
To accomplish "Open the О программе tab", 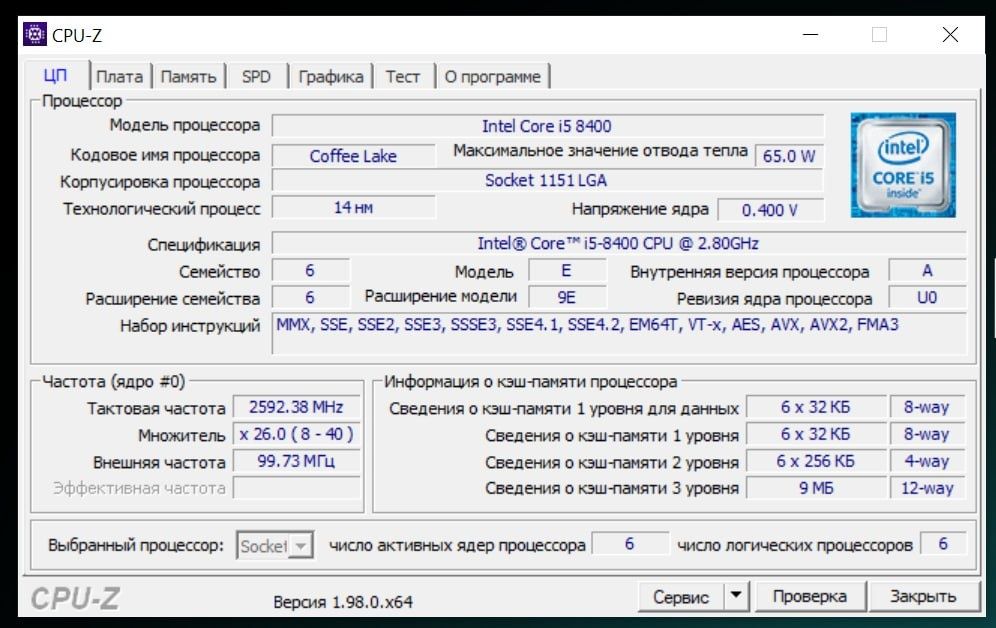I will click(x=493, y=77).
